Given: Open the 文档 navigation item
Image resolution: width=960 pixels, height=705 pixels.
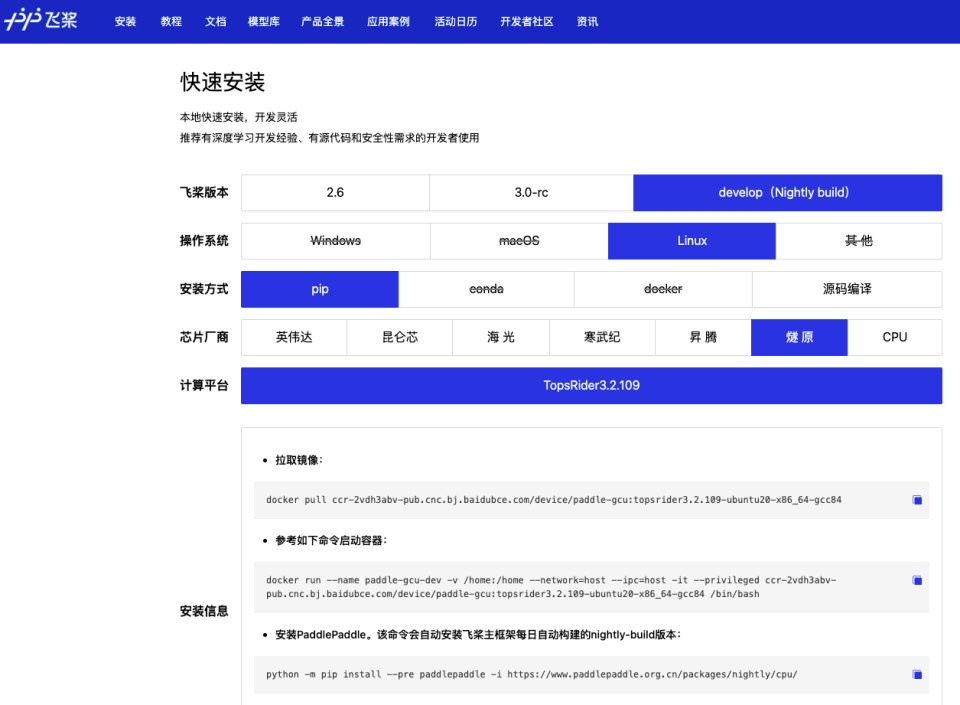Looking at the screenshot, I should click(x=216, y=21).
